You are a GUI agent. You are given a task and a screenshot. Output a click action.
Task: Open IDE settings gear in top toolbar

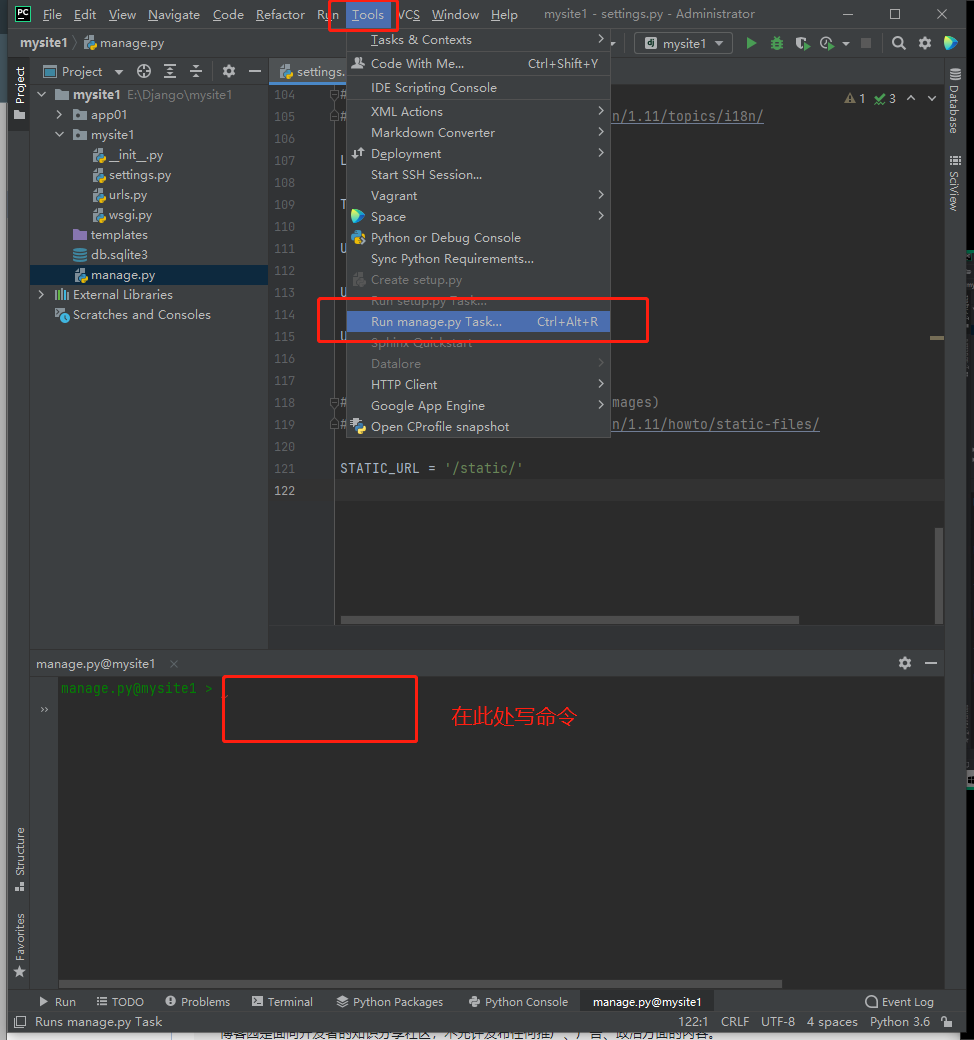pos(925,43)
